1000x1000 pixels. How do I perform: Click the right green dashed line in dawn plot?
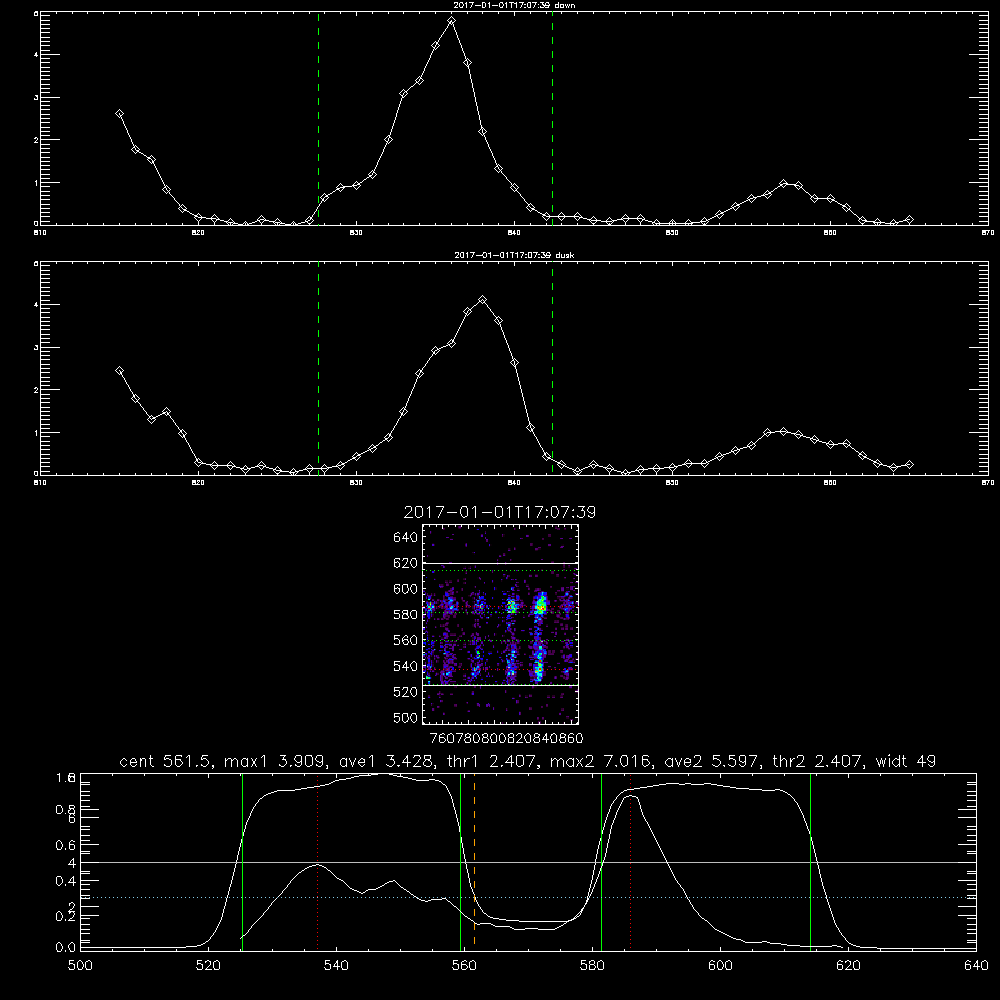point(552,118)
